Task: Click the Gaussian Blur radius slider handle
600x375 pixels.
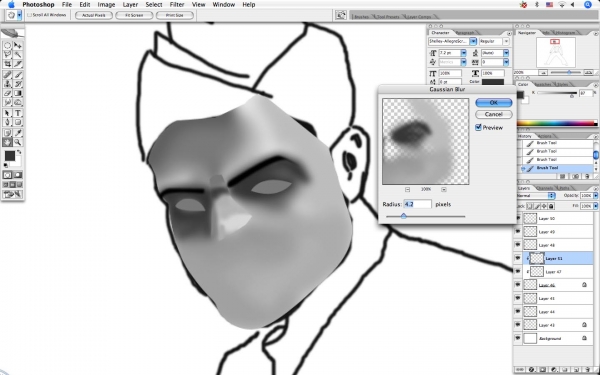Action: [x=403, y=216]
